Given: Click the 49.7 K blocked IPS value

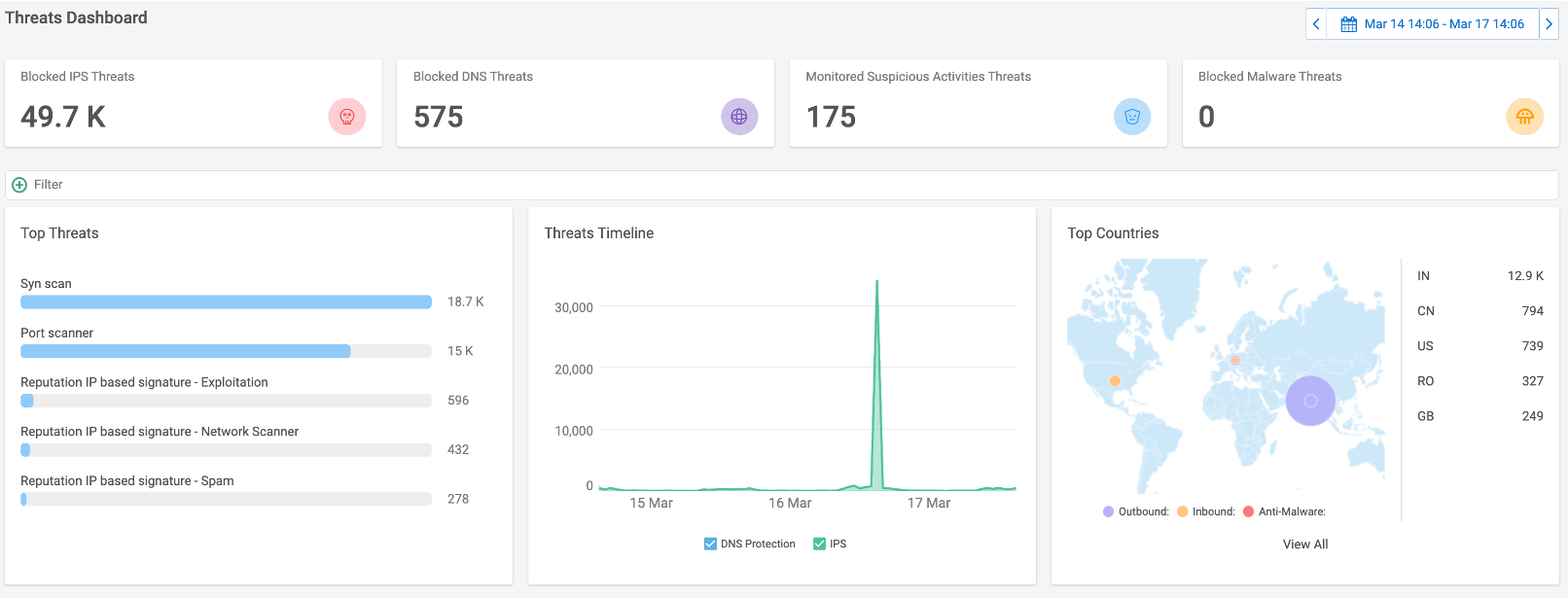Looking at the screenshot, I should [x=63, y=117].
